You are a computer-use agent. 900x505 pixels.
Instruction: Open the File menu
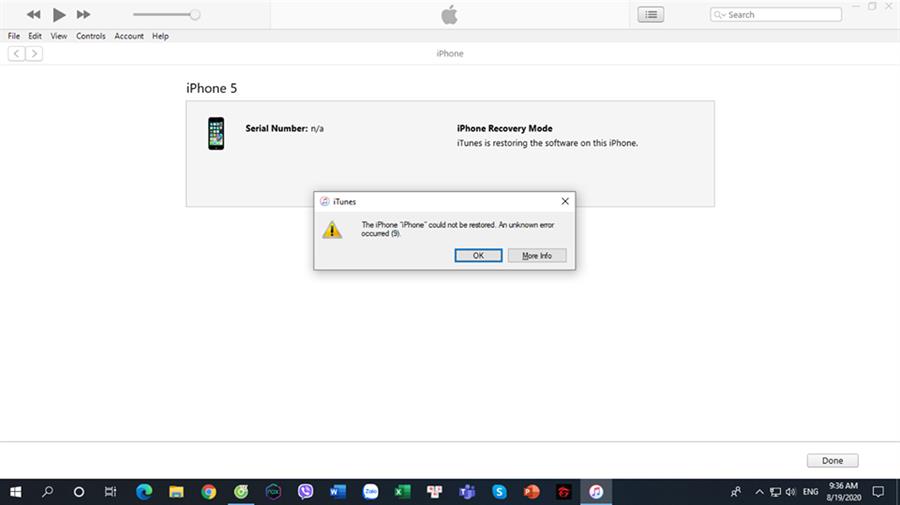click(14, 36)
